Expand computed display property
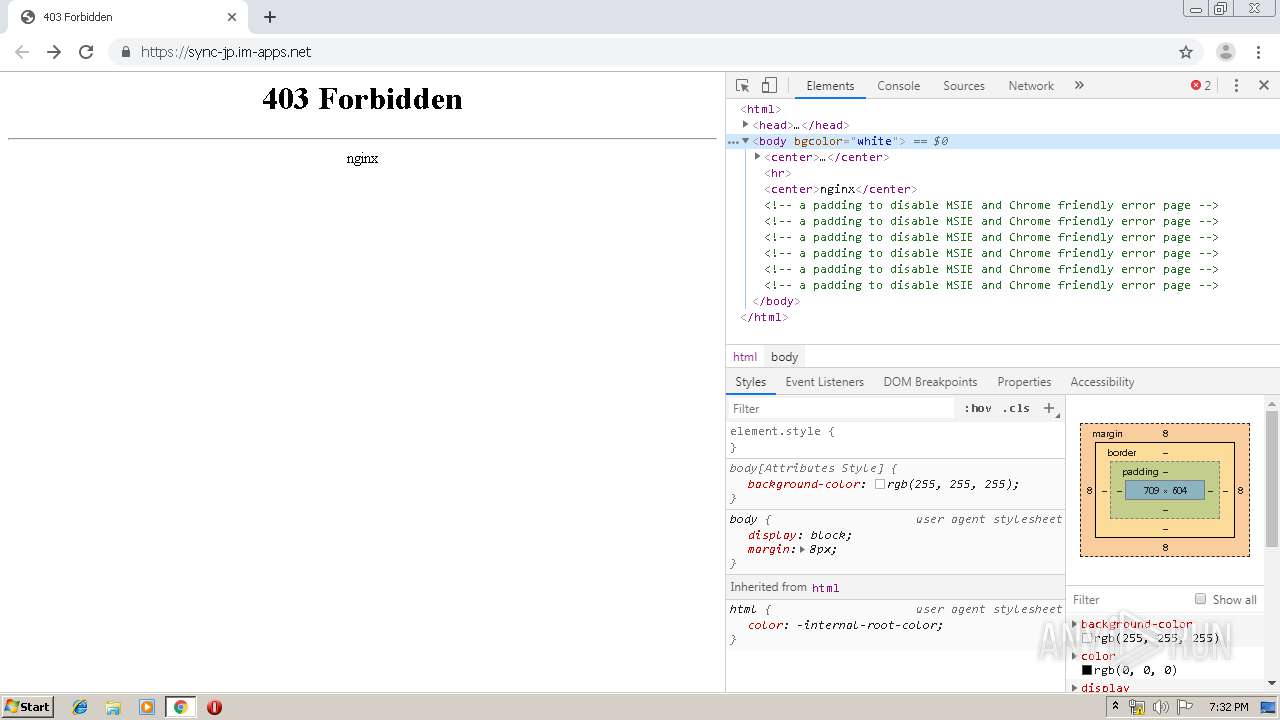Viewport: 1280px width, 720px height. tap(1075, 688)
